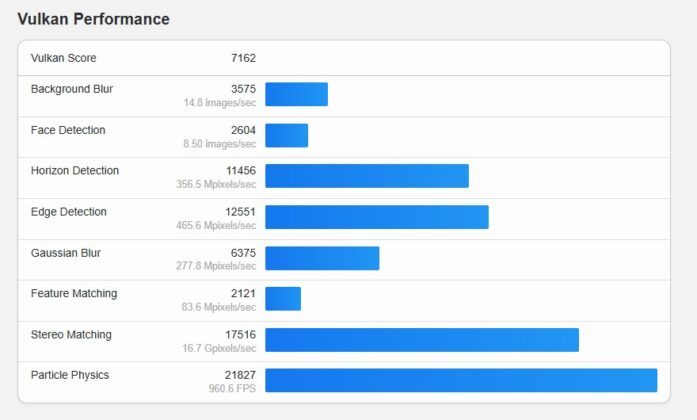Viewport: 697px width, 420px height.
Task: Click the 960.6 FPS value text
Action: pyautogui.click(x=232, y=388)
